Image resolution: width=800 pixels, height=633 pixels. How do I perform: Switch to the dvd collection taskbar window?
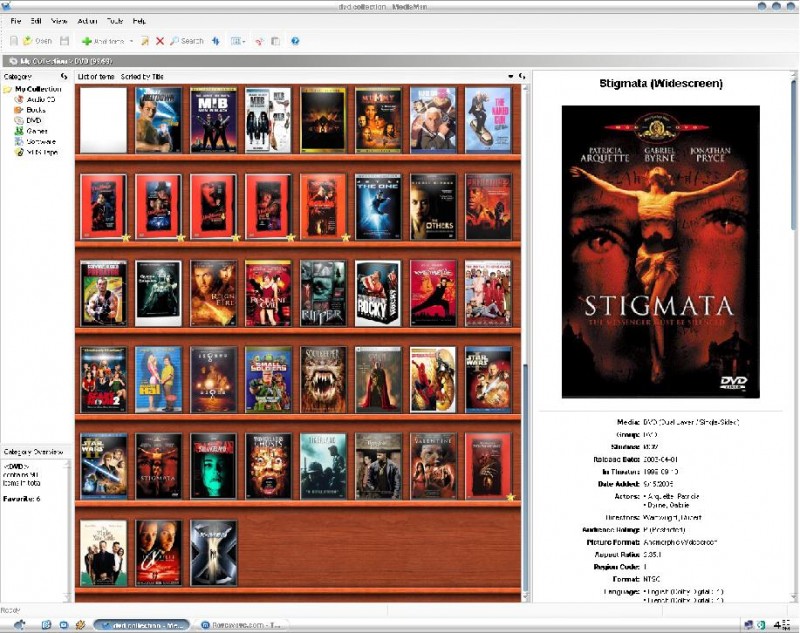click(x=141, y=625)
